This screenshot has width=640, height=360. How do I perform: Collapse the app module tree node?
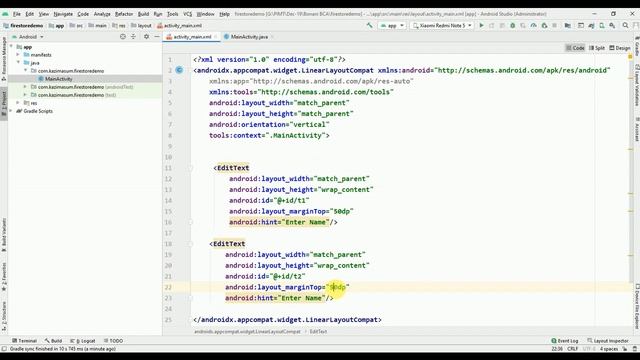[x=11, y=47]
